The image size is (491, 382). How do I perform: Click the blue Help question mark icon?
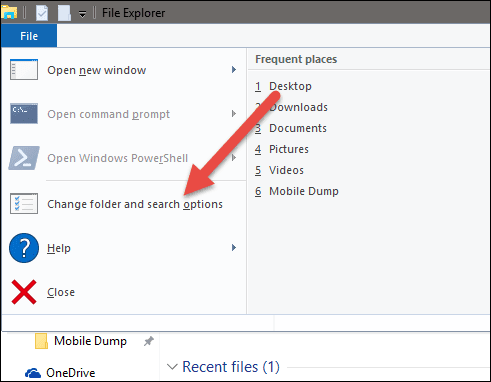click(24, 248)
